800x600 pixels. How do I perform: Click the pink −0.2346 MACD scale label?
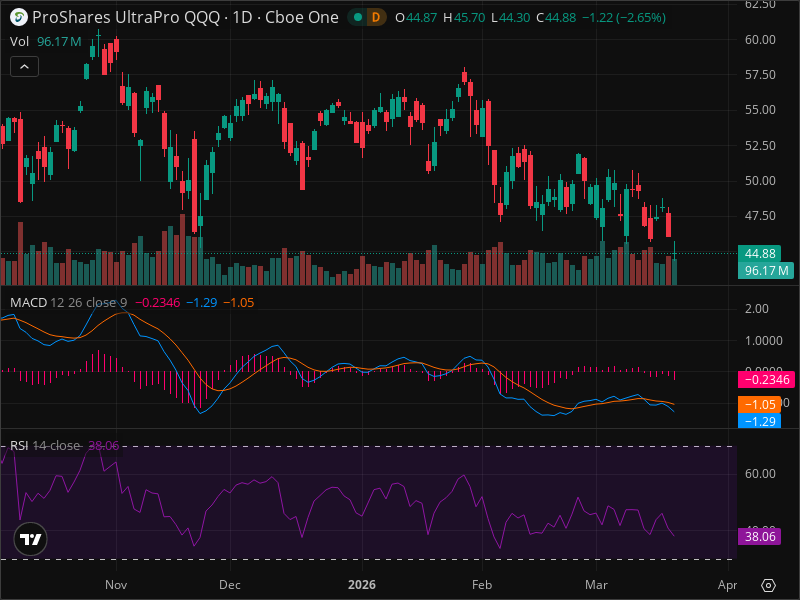coord(766,380)
